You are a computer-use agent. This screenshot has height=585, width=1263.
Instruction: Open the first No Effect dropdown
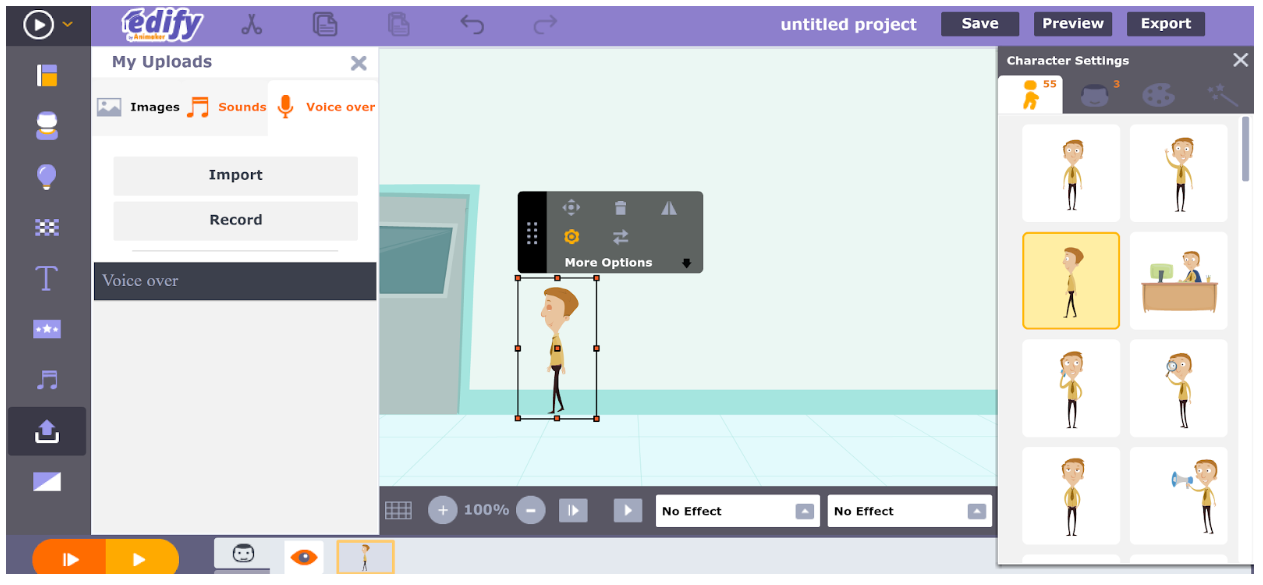[738, 511]
